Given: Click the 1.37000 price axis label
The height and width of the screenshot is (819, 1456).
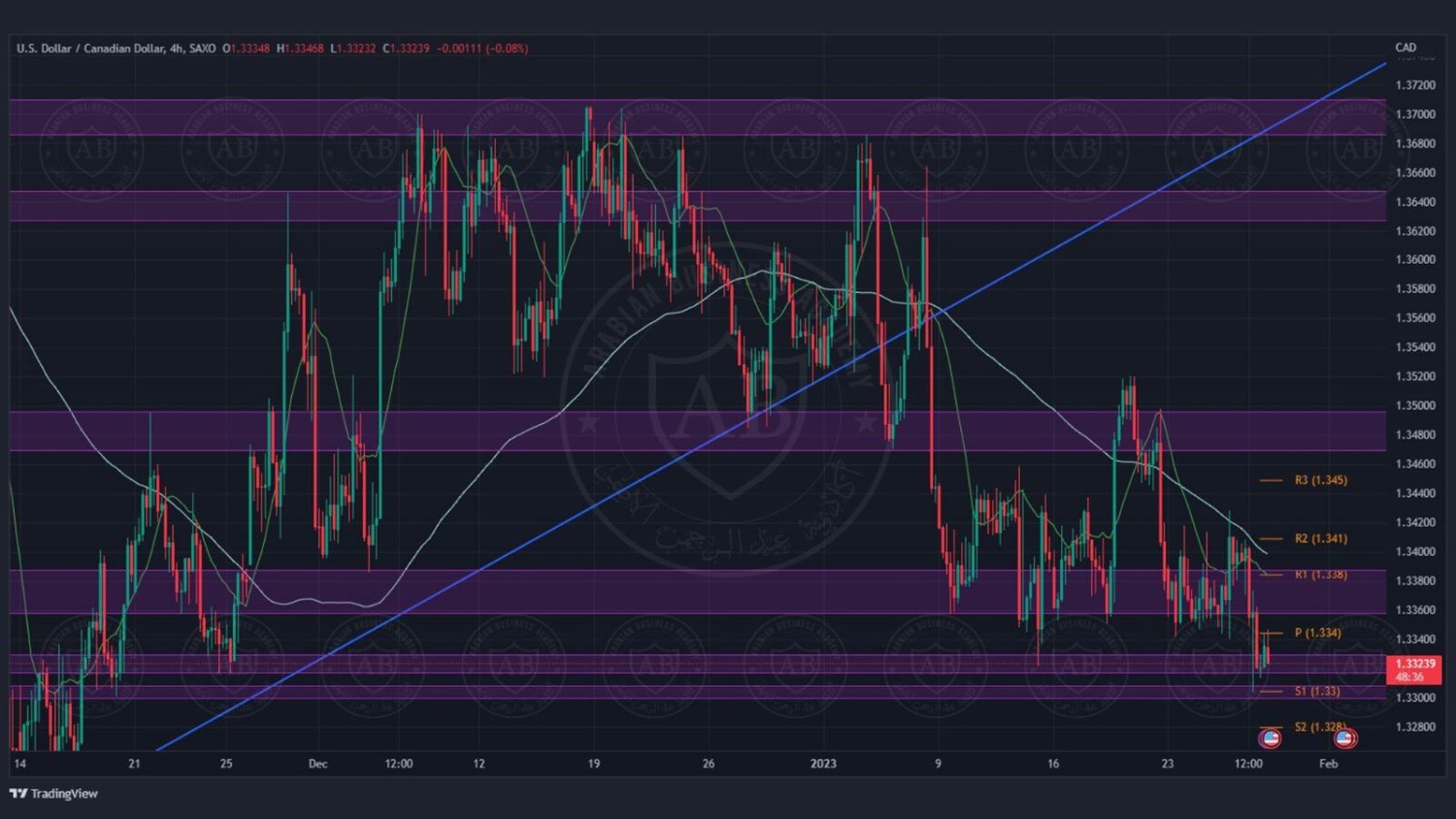Looking at the screenshot, I should [1414, 115].
